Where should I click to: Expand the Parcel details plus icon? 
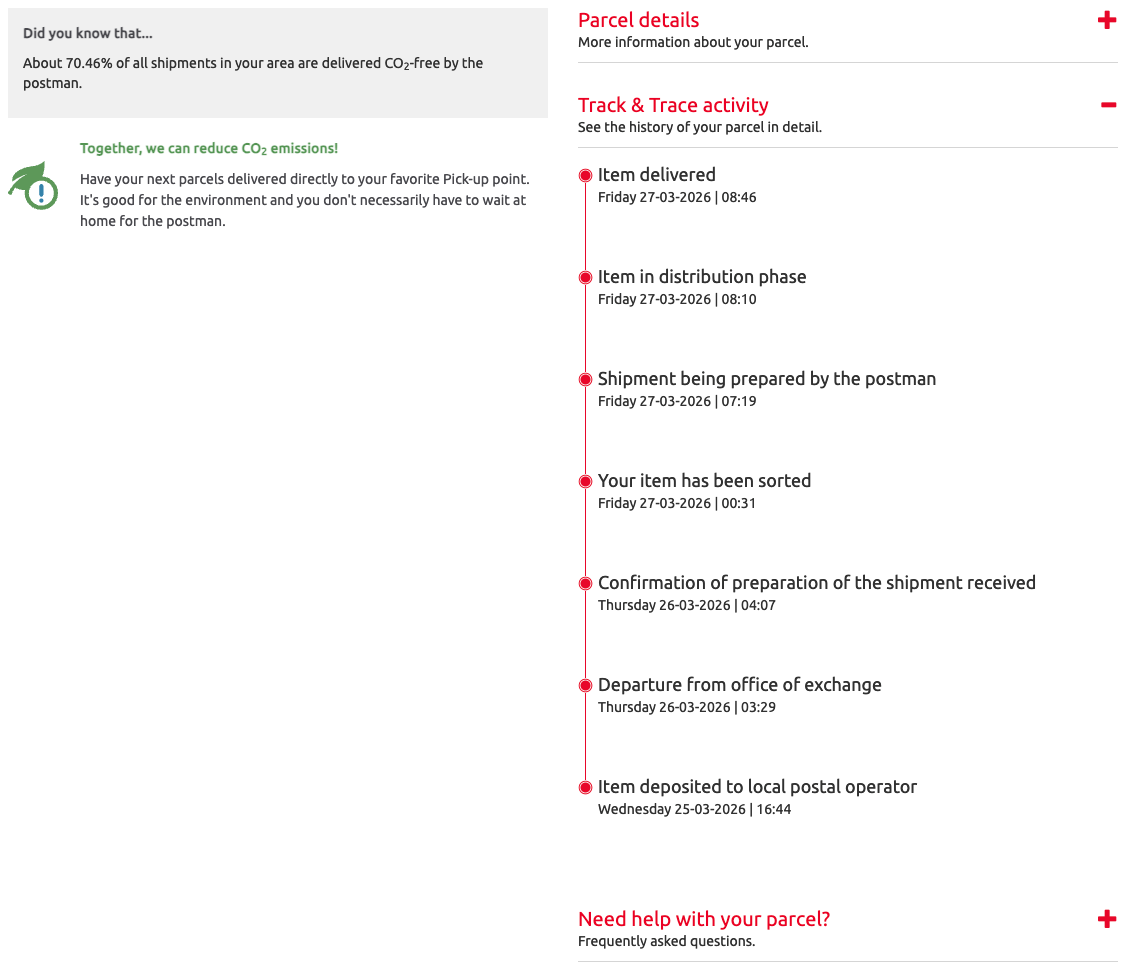[x=1106, y=20]
